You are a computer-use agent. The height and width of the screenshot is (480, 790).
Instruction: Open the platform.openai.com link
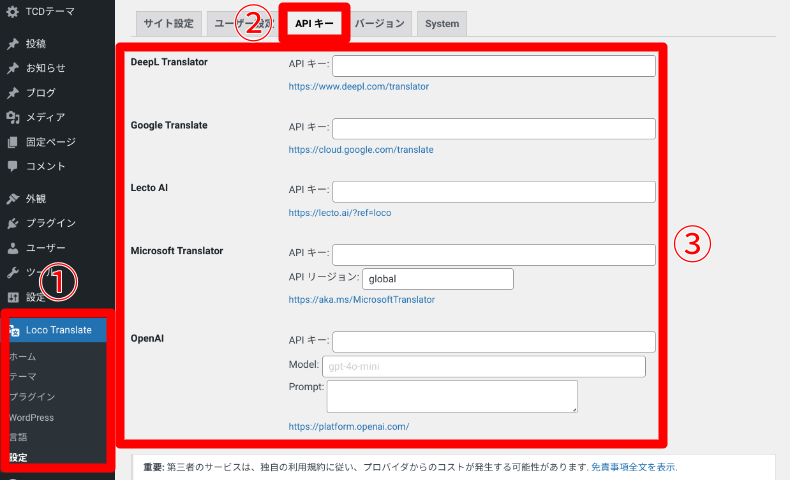point(349,427)
